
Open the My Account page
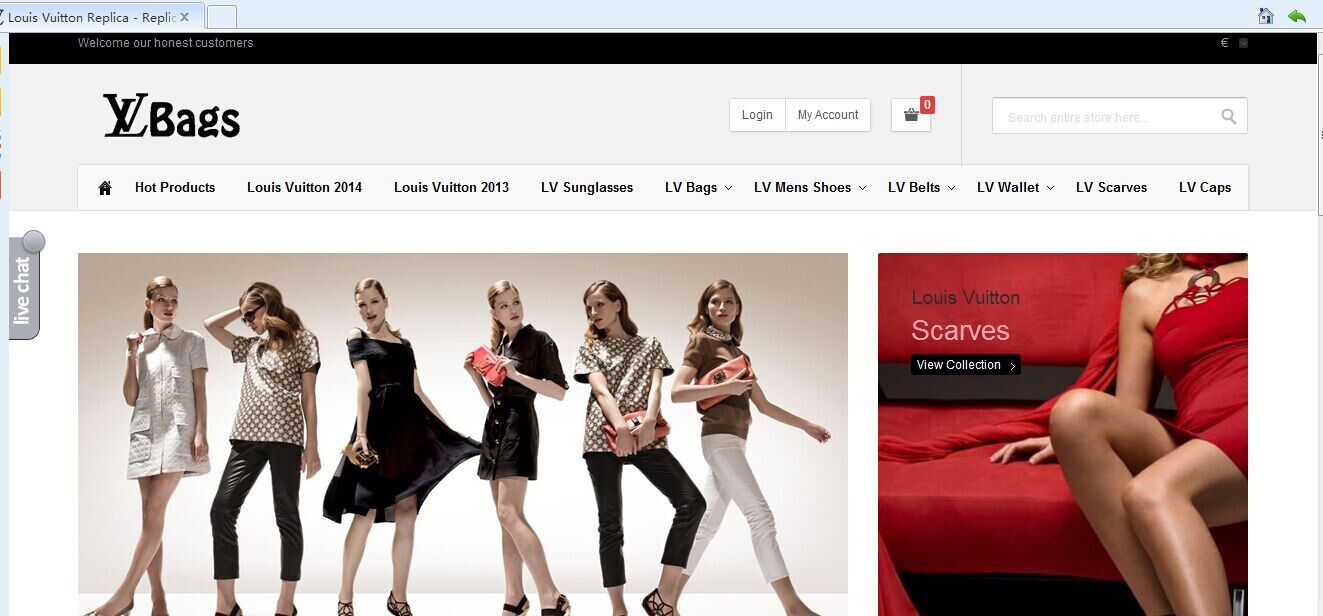pyautogui.click(x=828, y=115)
